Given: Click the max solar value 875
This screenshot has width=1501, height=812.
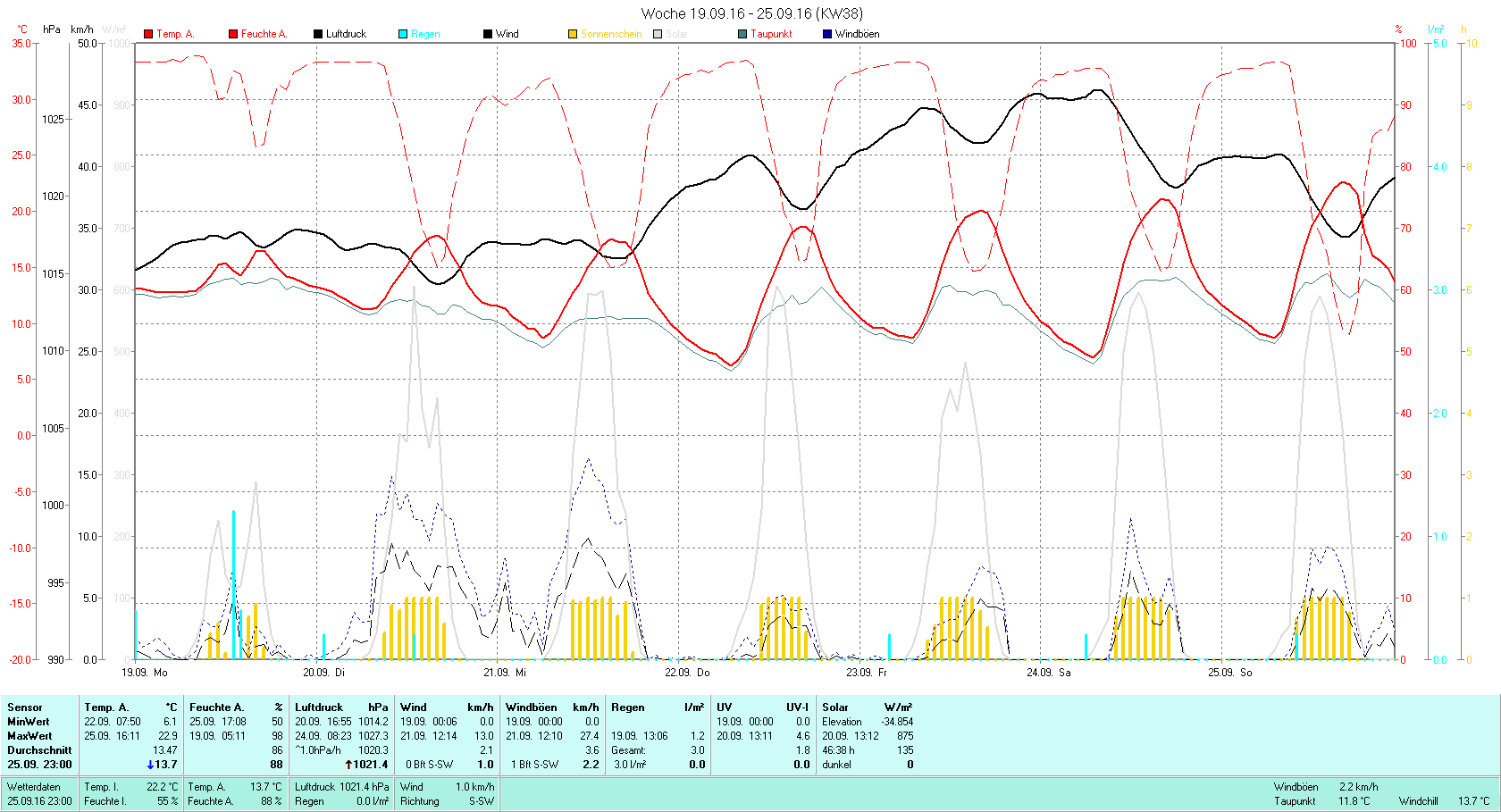Looking at the screenshot, I should tap(905, 736).
